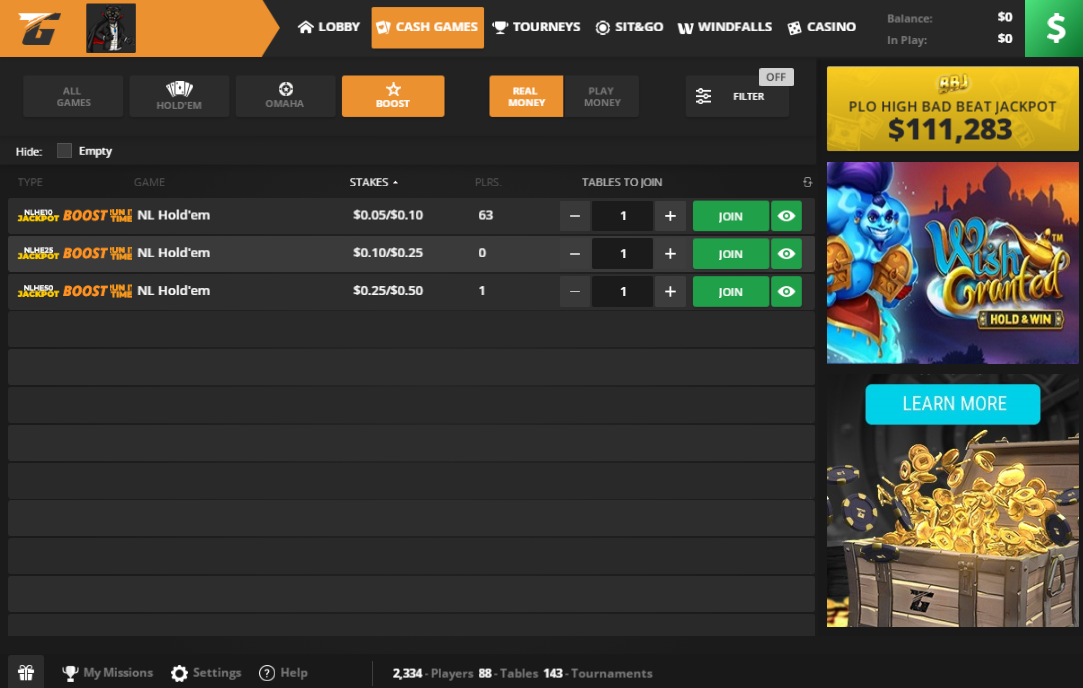Filter by Omaha games
The width and height of the screenshot is (1083, 688).
point(285,96)
